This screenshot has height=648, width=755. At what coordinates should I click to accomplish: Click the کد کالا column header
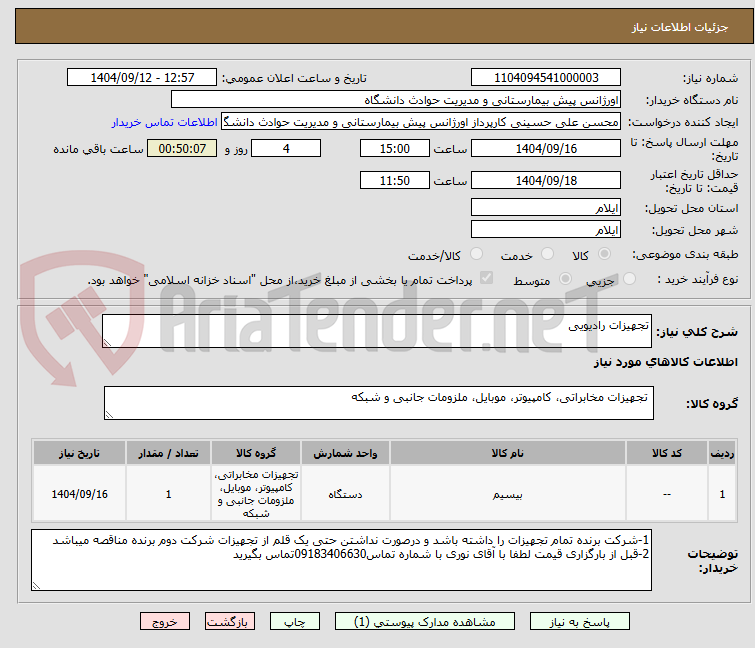click(x=667, y=453)
